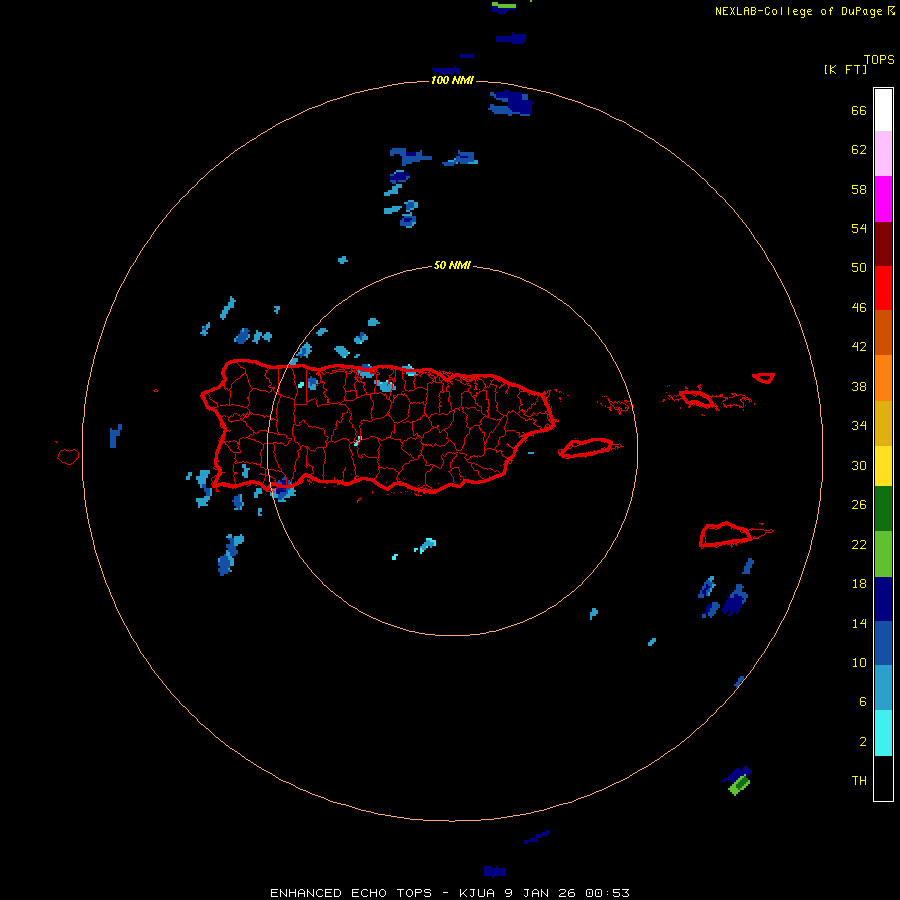Image resolution: width=900 pixels, height=900 pixels.
Task: Click the TH legend label
Action: pos(859,780)
